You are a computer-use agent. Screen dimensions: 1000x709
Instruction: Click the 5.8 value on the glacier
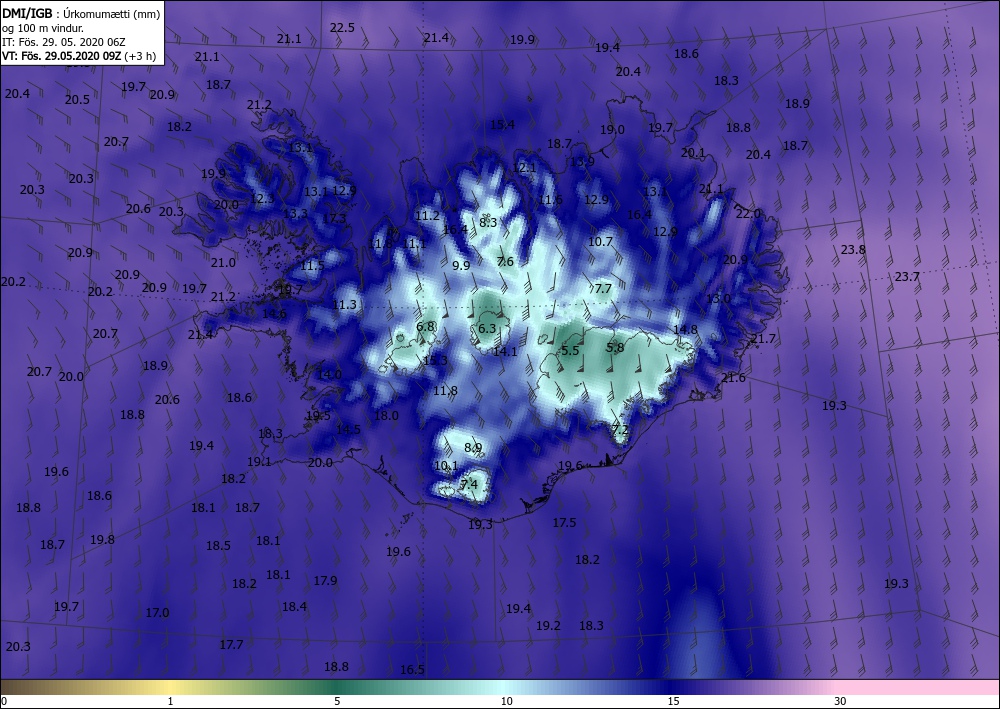click(x=615, y=347)
